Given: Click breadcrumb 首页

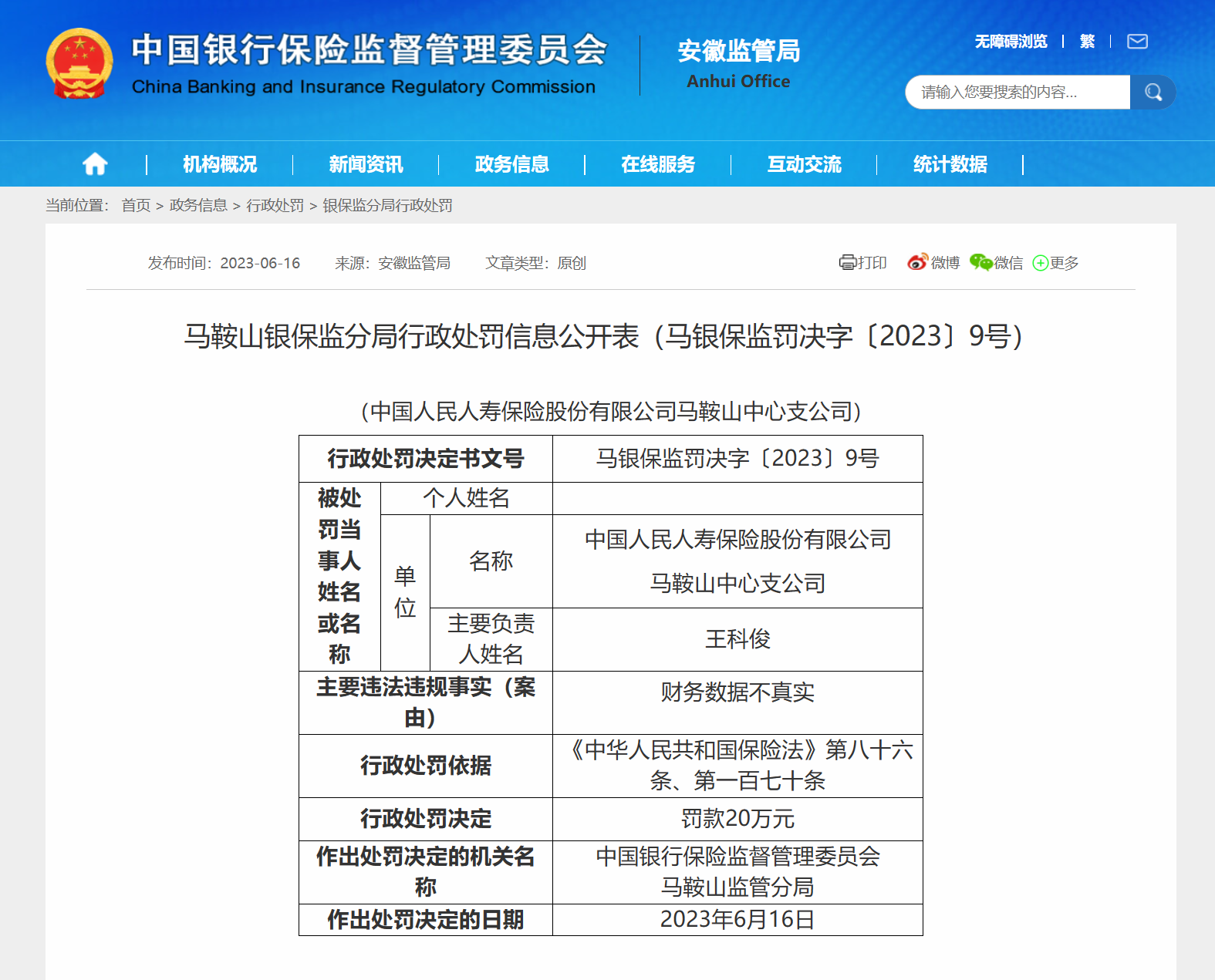Looking at the screenshot, I should [137, 205].
